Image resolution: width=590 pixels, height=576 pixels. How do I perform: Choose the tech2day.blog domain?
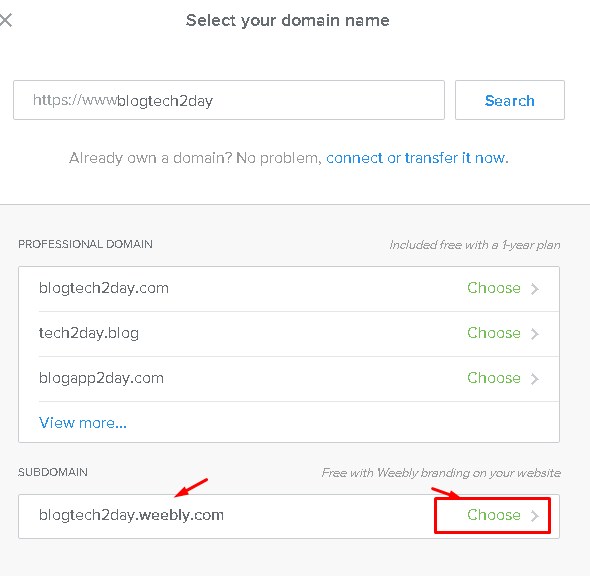[x=494, y=333]
